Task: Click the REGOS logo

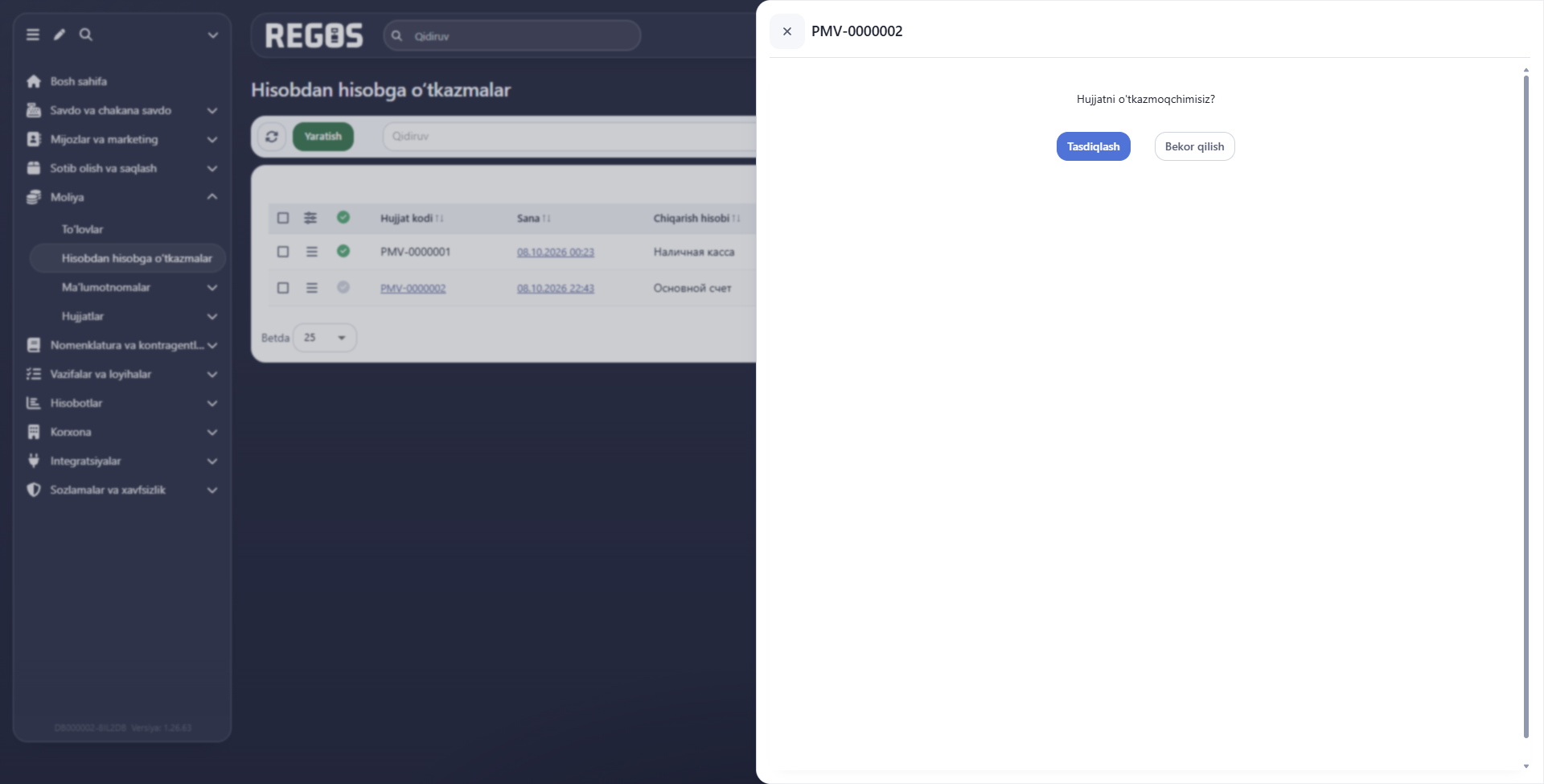Action: [x=314, y=35]
